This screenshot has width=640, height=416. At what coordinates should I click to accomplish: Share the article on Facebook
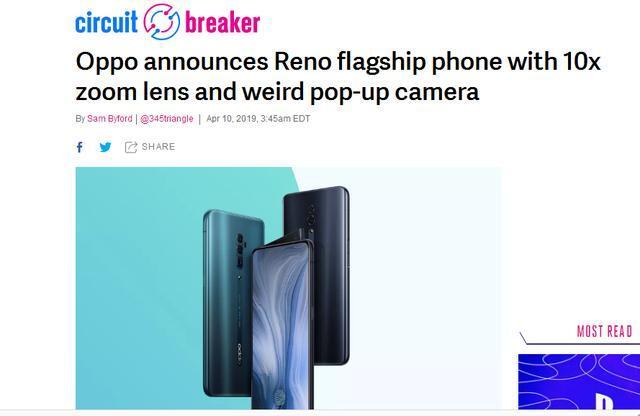80,147
